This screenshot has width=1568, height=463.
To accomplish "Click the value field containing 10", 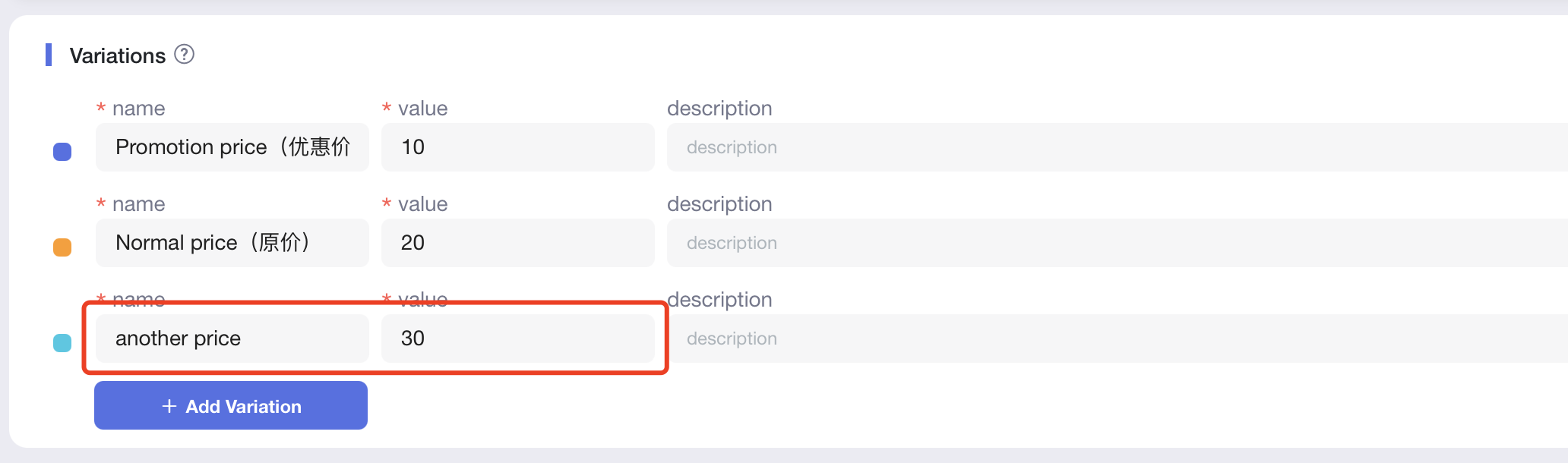I will 517,147.
